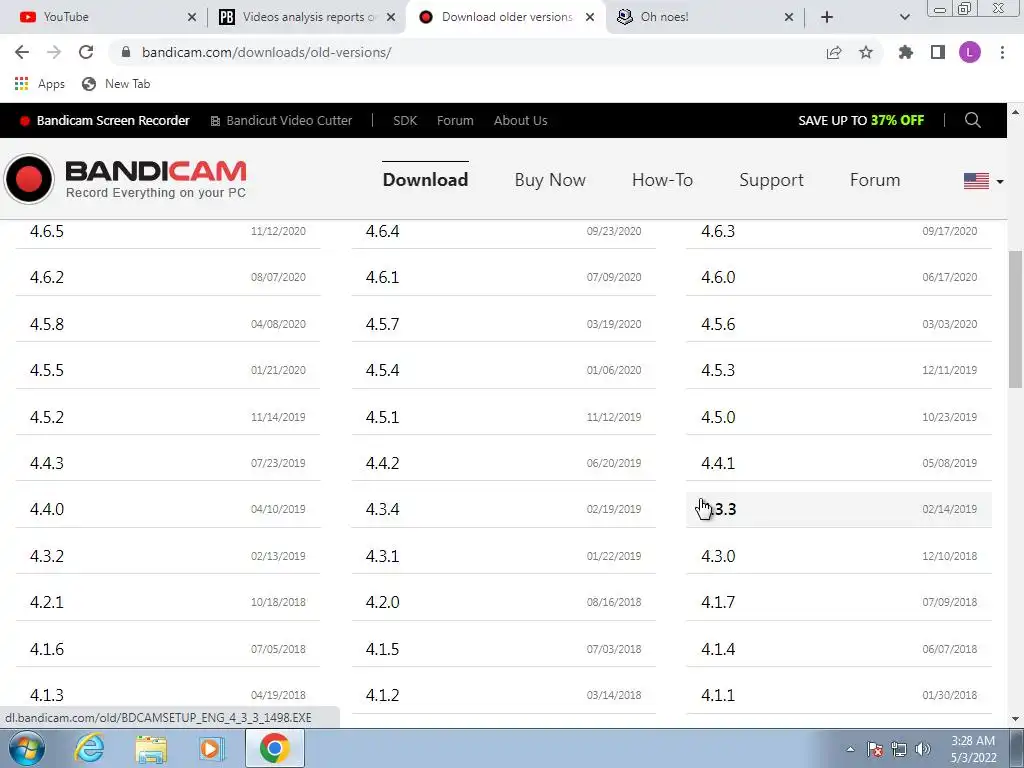Viewport: 1024px width, 768px height.
Task: Download Bandicam version 4.6.5
Action: click(x=168, y=231)
